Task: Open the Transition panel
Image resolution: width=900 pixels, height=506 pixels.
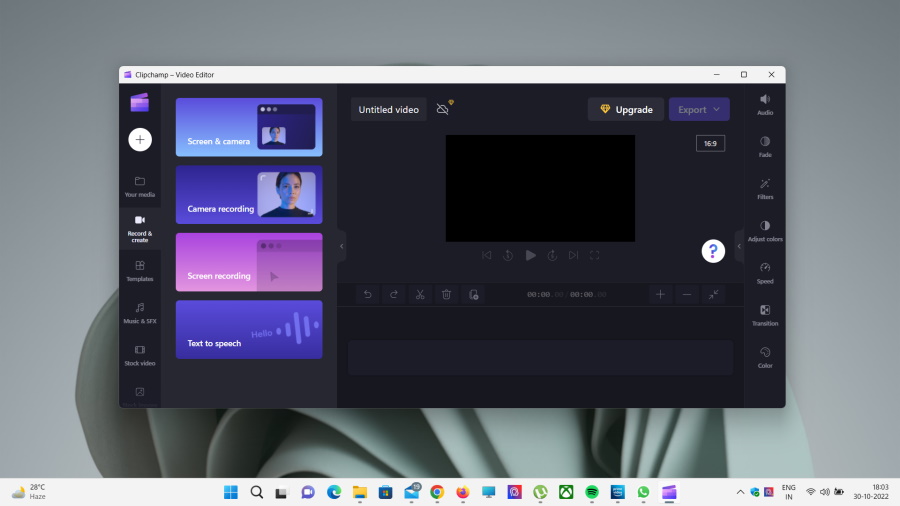Action: 765,314
